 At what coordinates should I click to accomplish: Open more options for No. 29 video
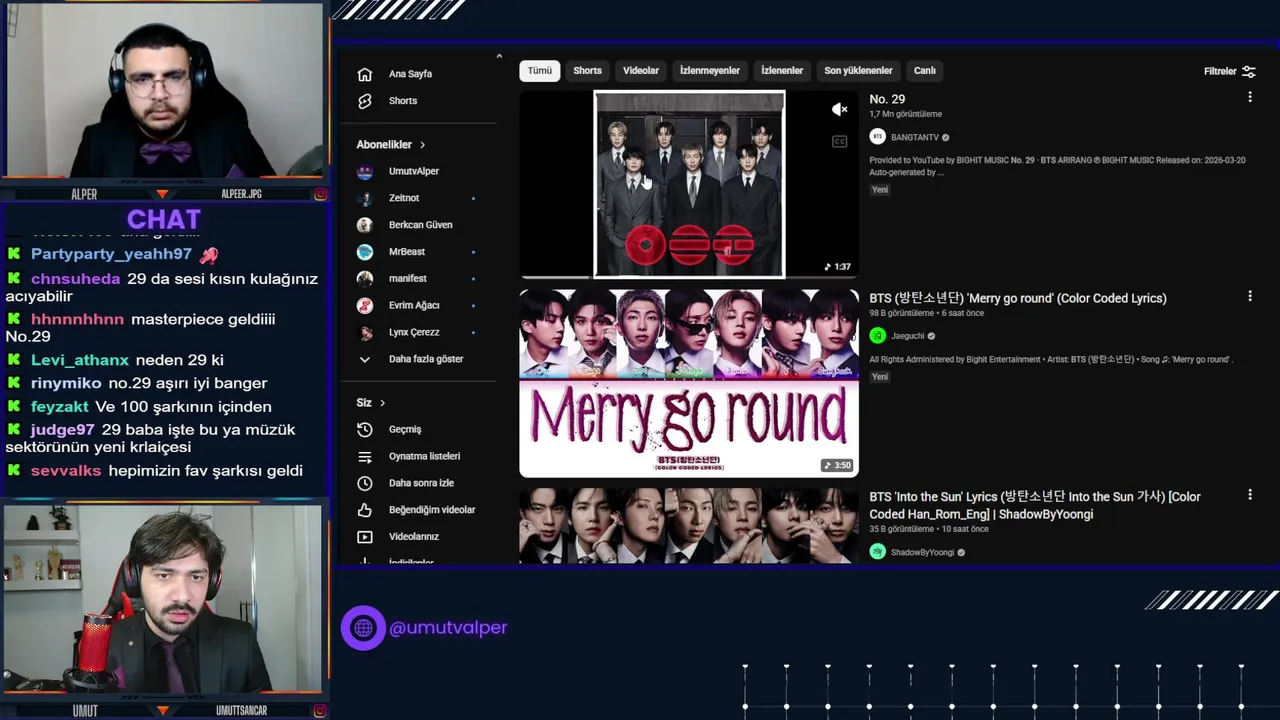pos(1250,97)
